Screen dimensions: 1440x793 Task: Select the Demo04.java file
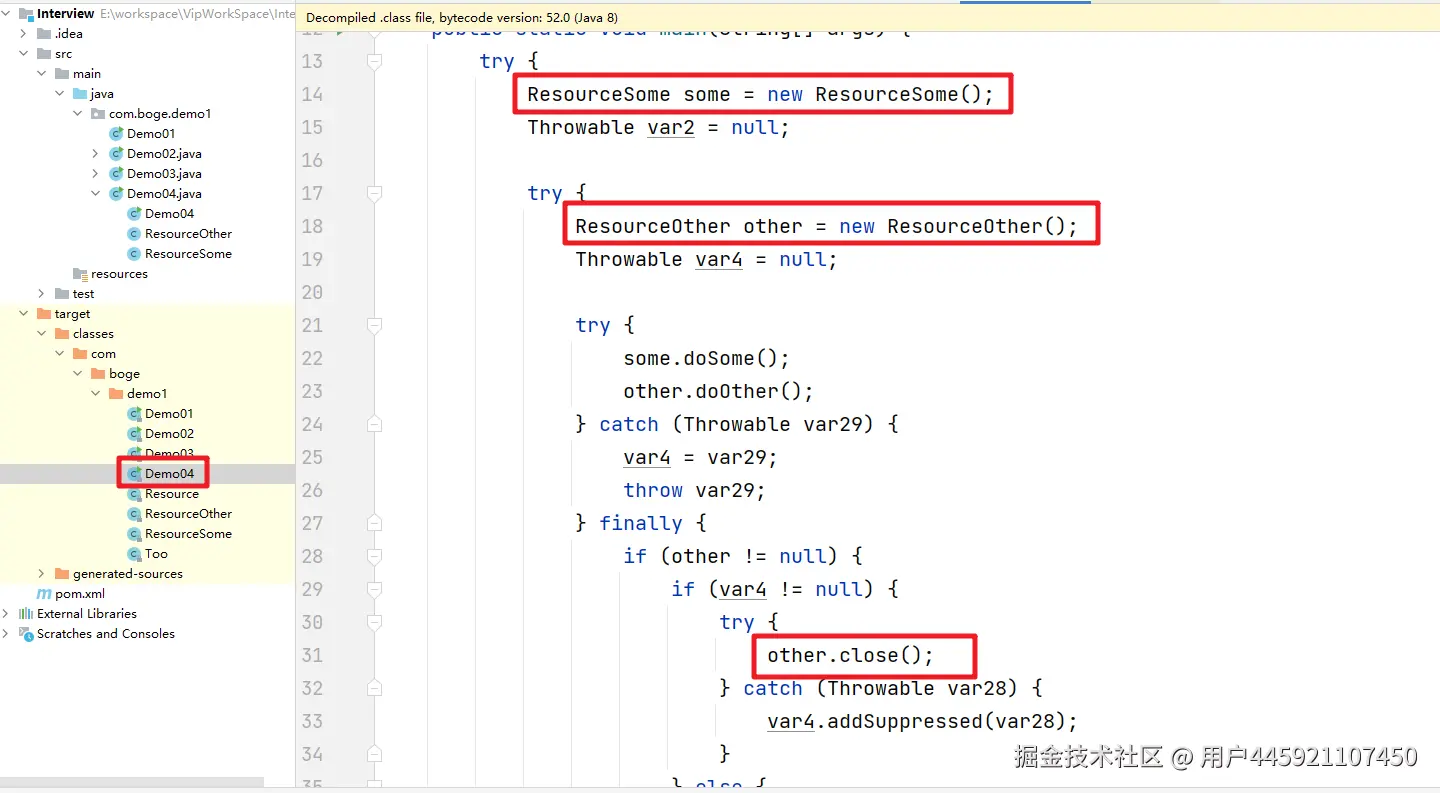[x=164, y=194]
